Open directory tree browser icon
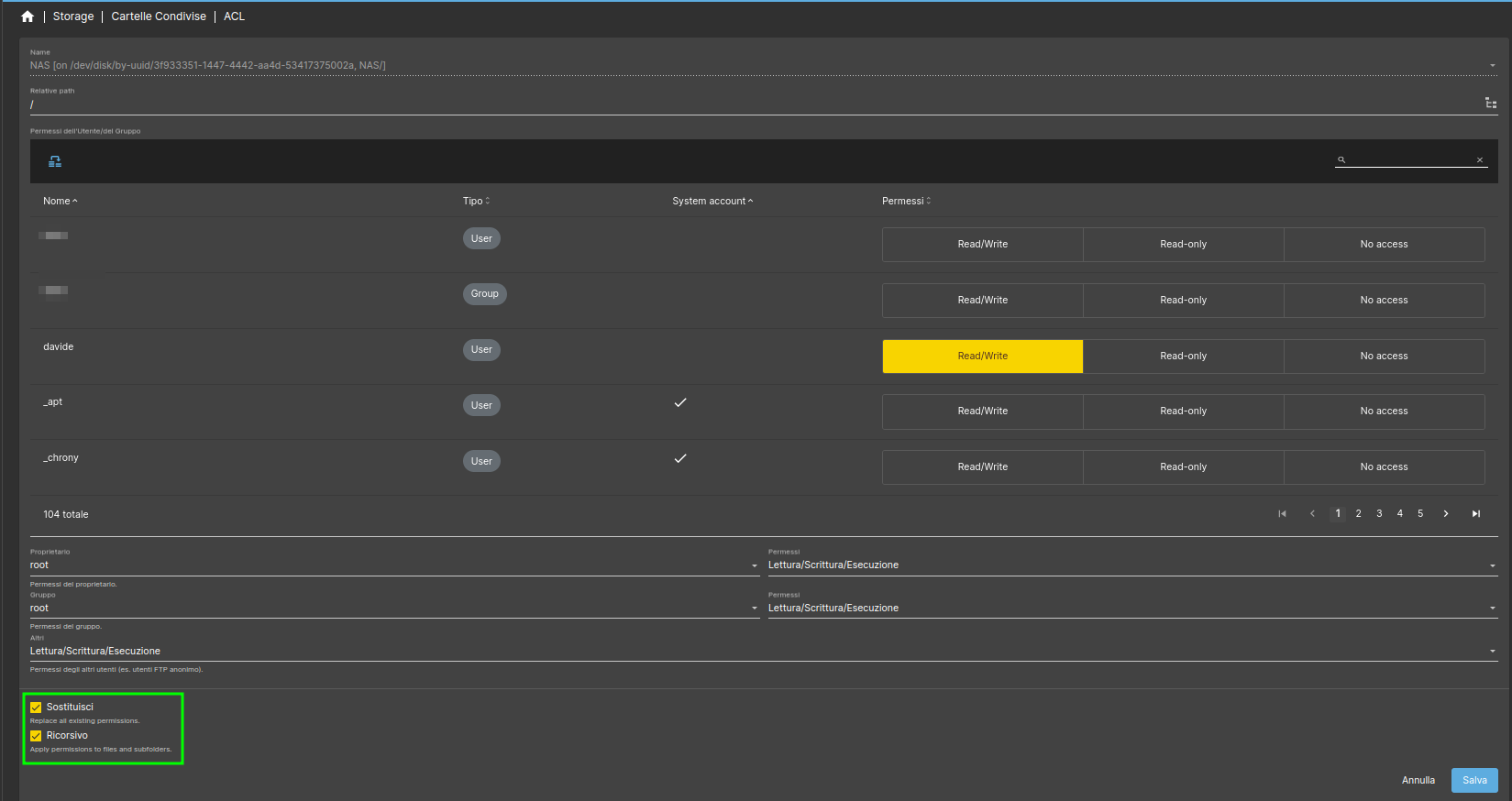Image resolution: width=1512 pixels, height=801 pixels. click(1491, 104)
